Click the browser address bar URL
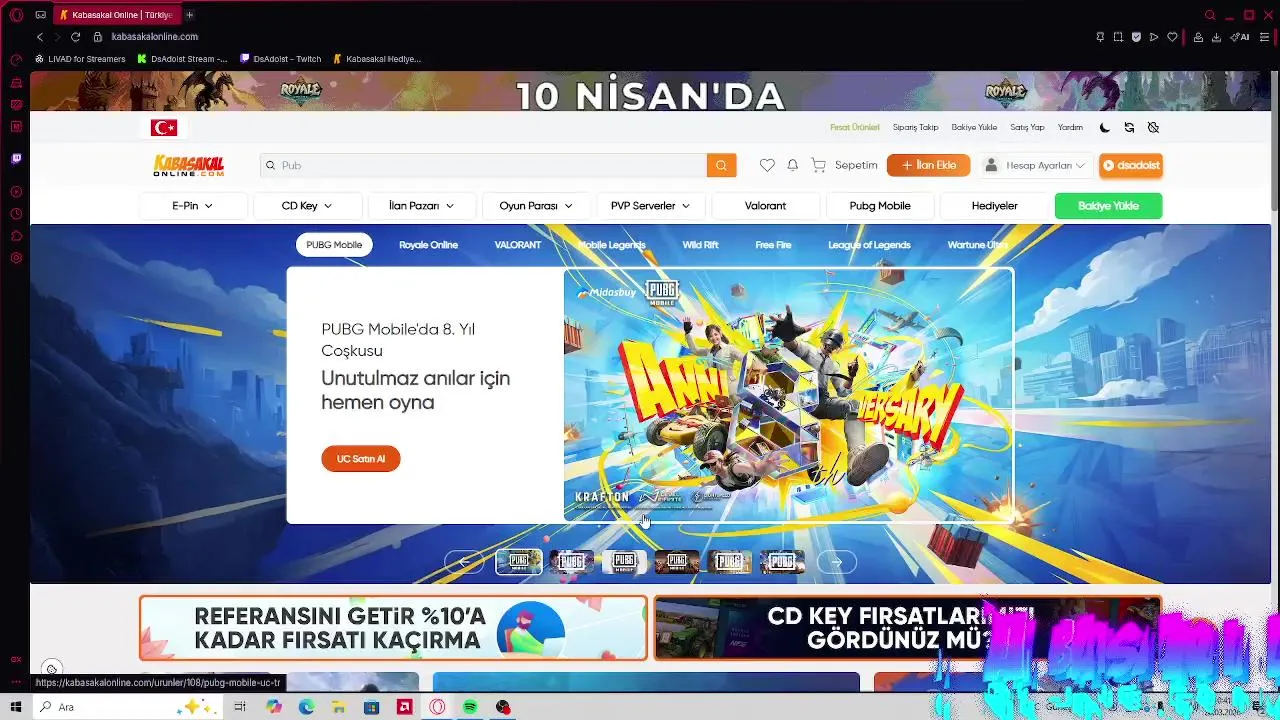This screenshot has width=1280, height=720. [155, 36]
